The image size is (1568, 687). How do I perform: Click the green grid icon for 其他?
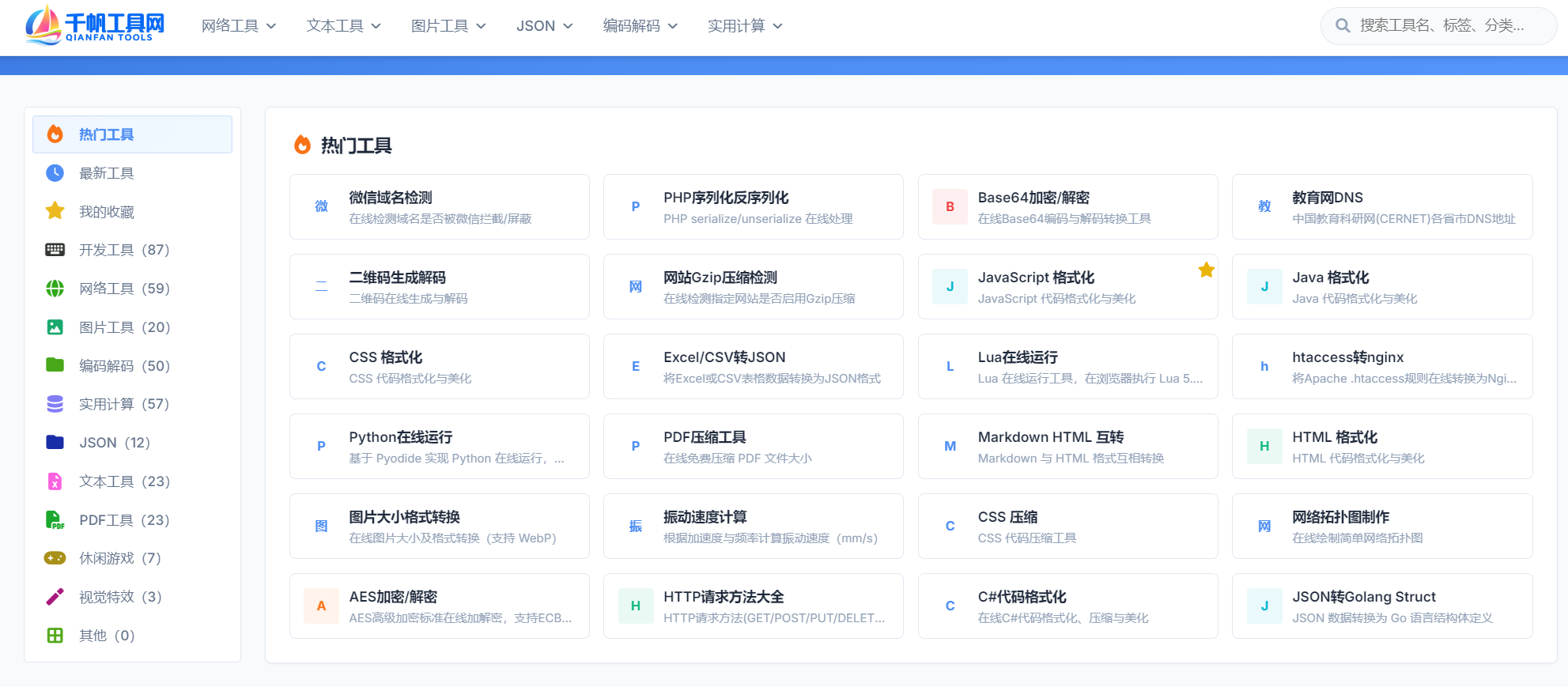[x=55, y=636]
